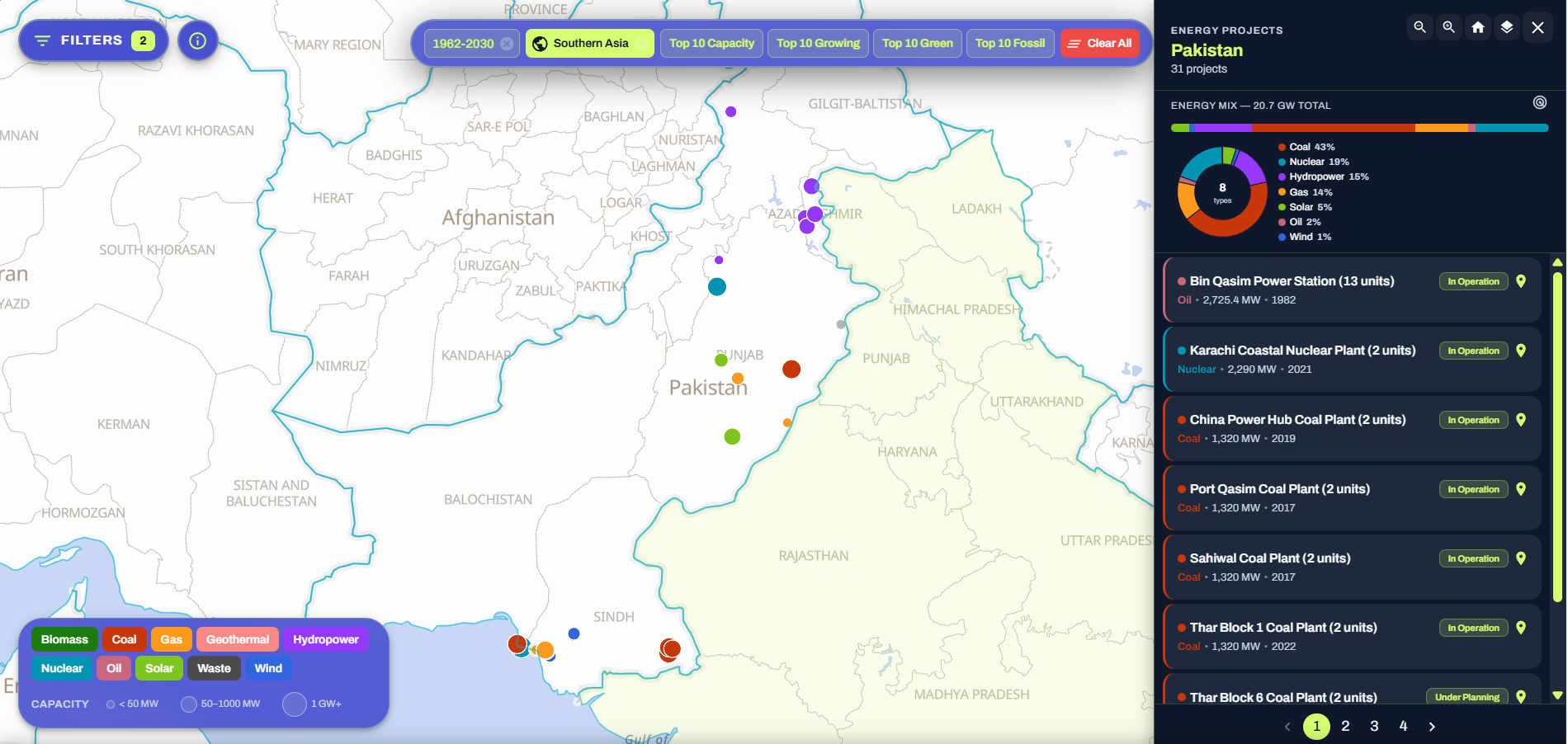Toggle the Nuclear energy type chip
1568x744 pixels.
coord(62,668)
